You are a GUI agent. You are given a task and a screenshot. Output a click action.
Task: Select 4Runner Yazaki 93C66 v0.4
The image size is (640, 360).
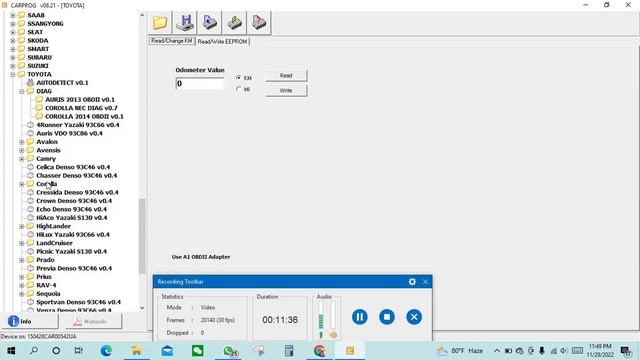[x=78, y=125]
